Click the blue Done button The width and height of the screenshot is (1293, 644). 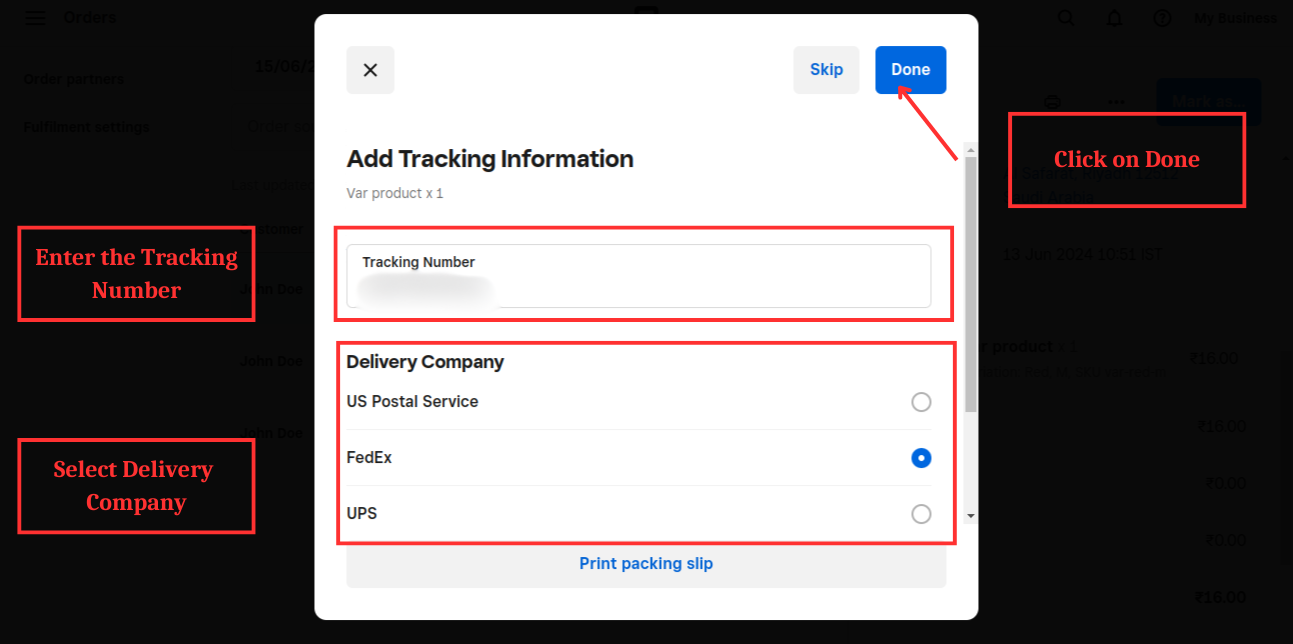click(x=910, y=70)
